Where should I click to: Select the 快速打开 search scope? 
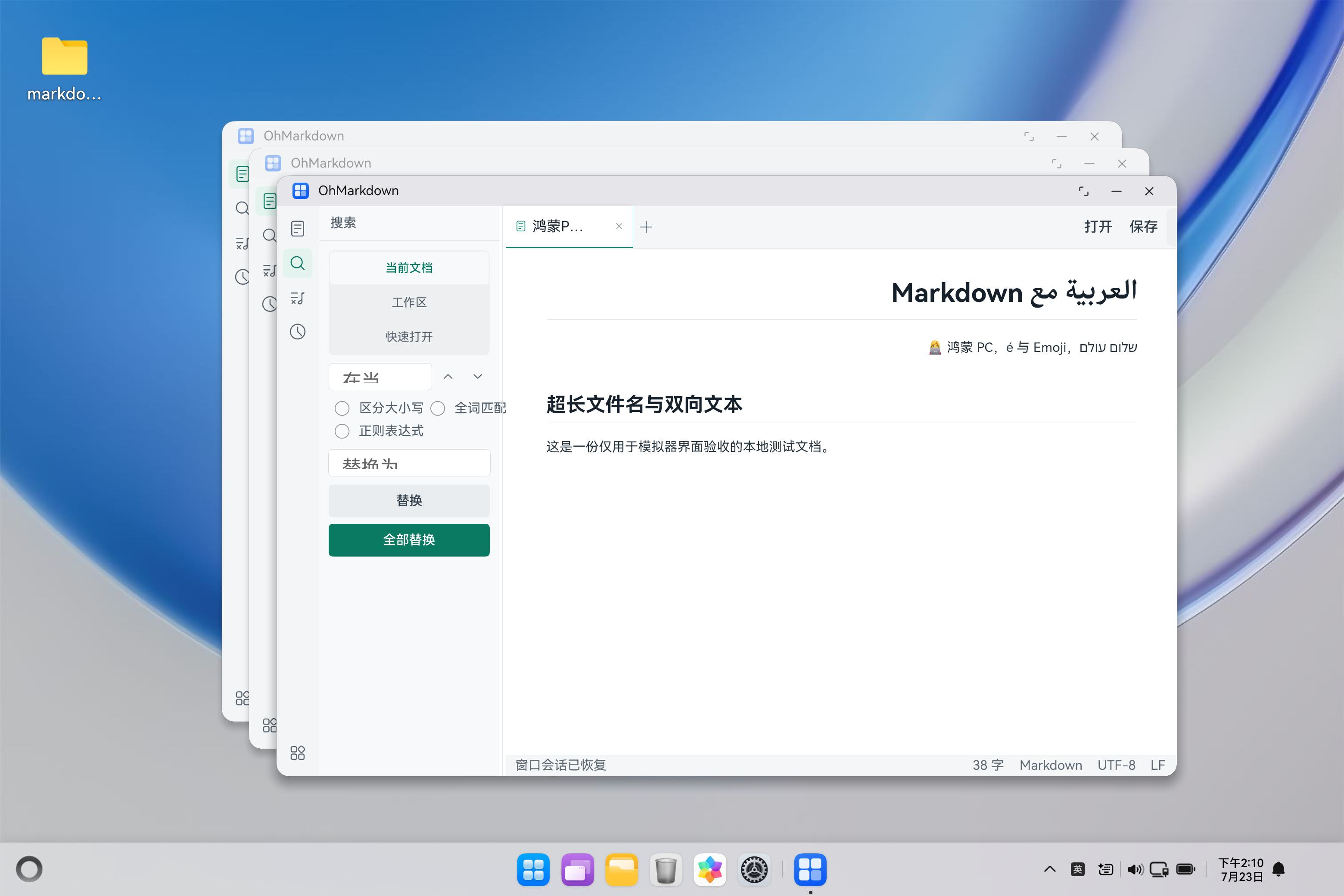click(409, 336)
